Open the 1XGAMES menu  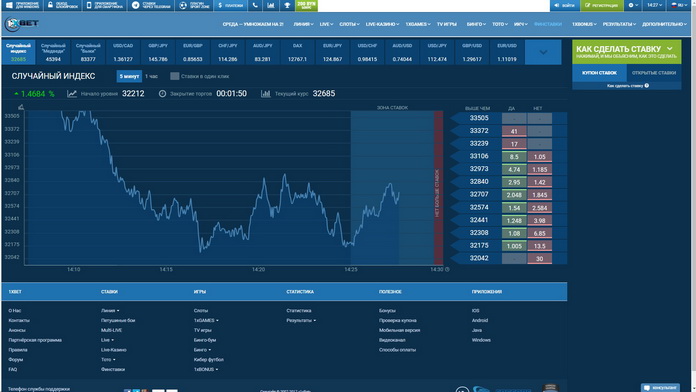tap(418, 24)
